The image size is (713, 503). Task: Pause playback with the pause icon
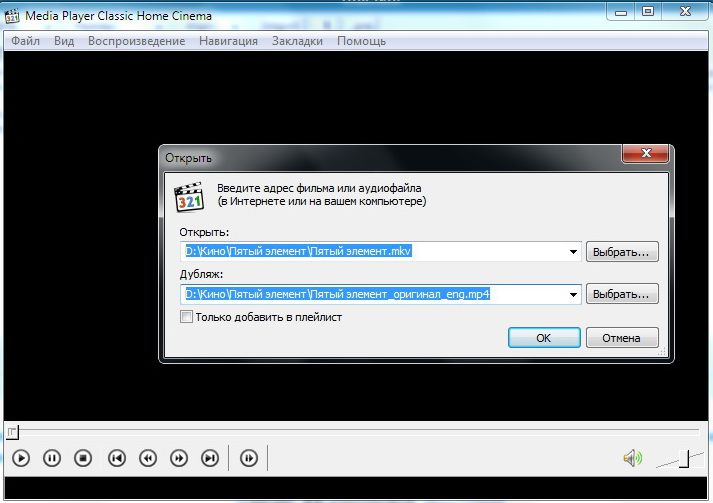[52, 458]
